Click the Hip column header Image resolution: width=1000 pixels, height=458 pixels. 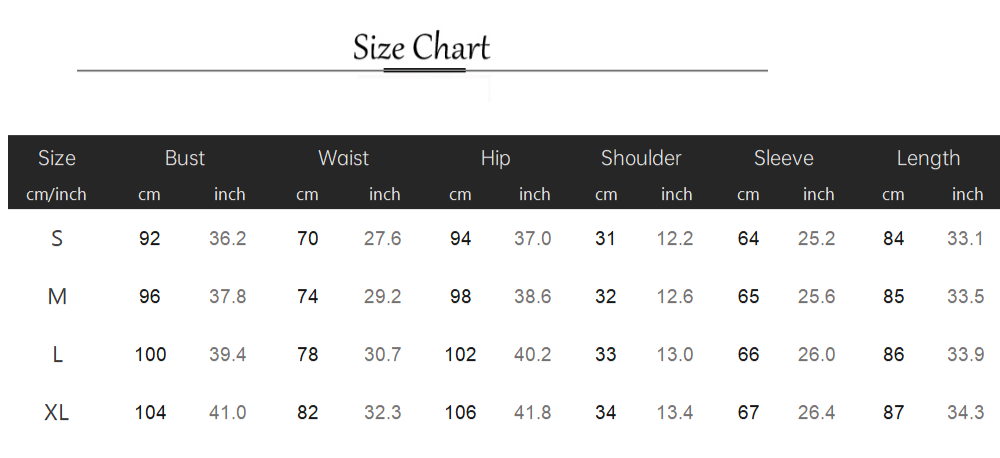pos(495,158)
